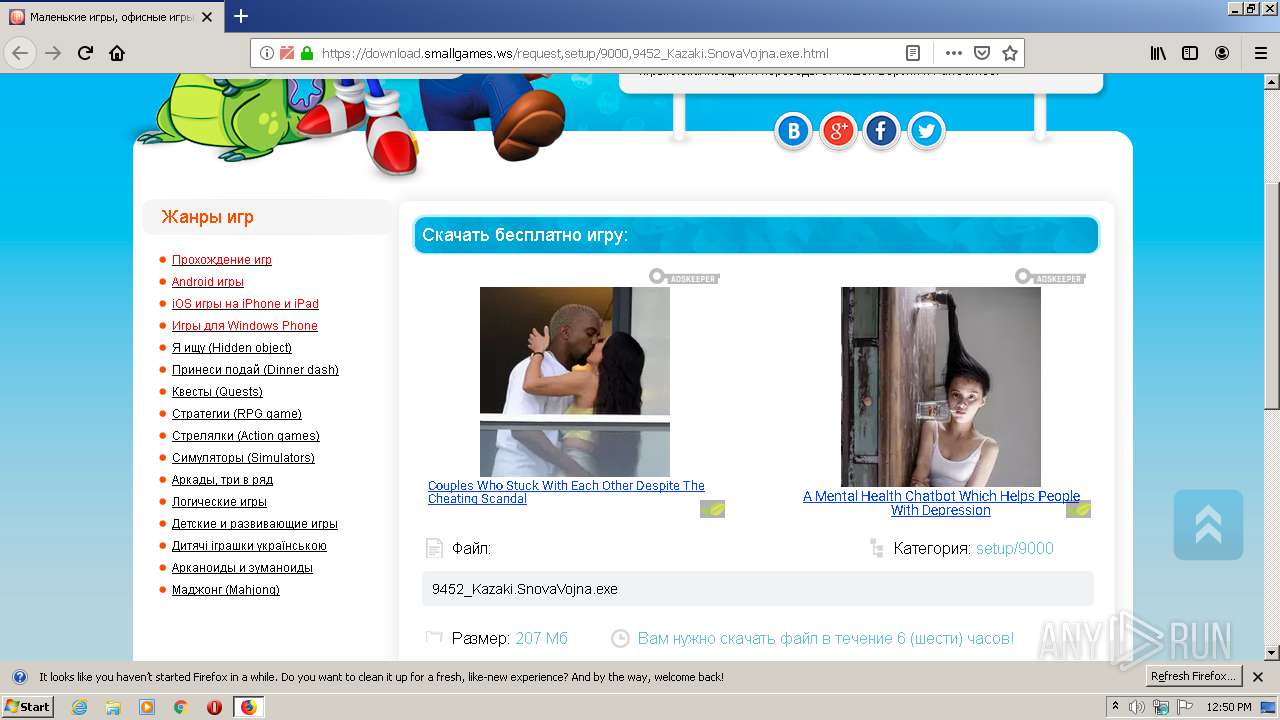Open iOS игры на iPhone и iPad link
The image size is (1280, 720).
tap(245, 304)
